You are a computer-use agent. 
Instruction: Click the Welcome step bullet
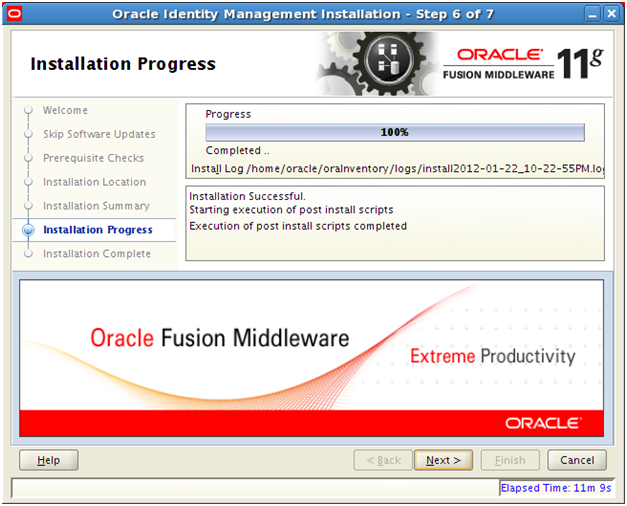click(x=28, y=110)
